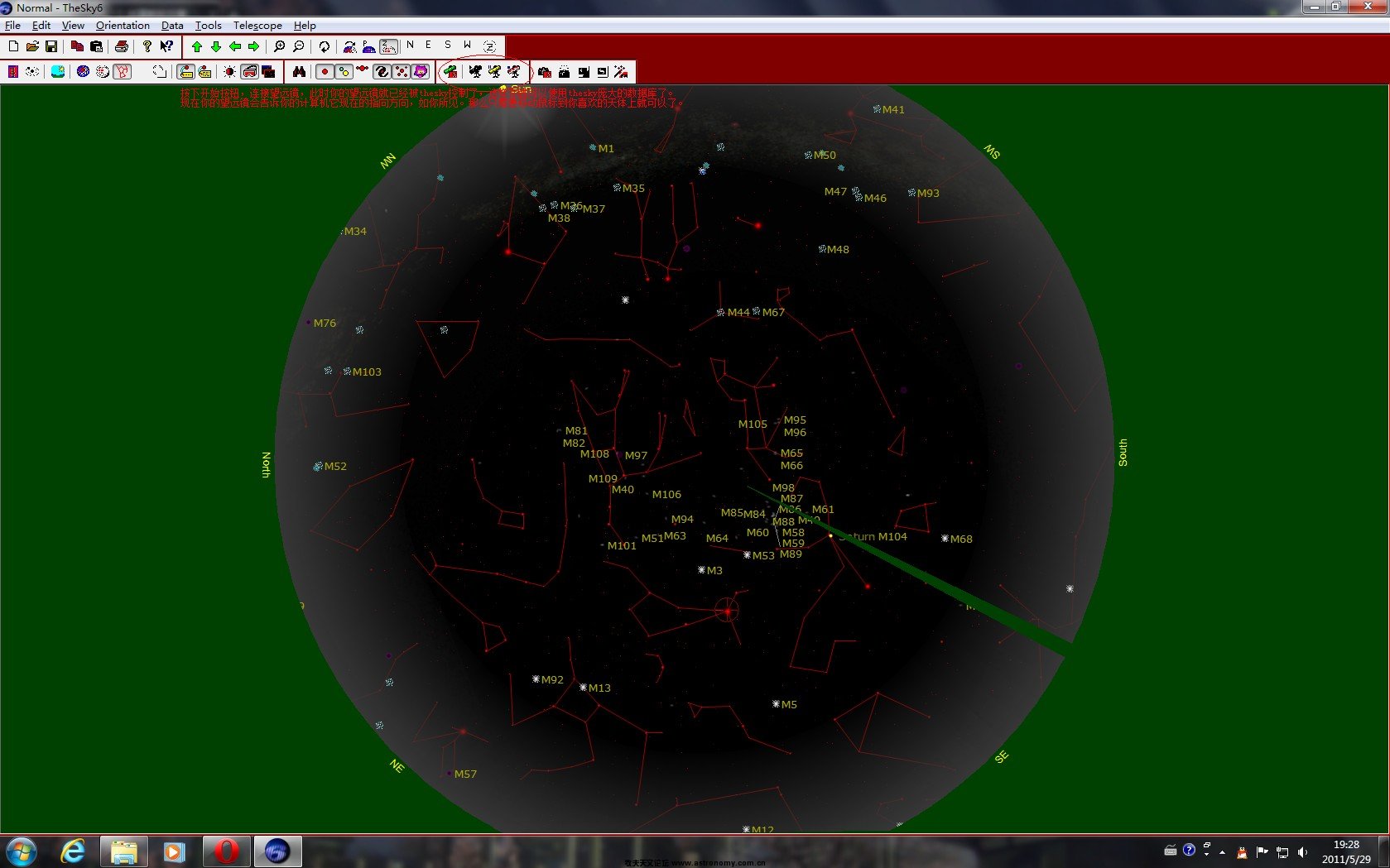Move the view down with green arrow
This screenshot has height=868, width=1390.
(x=216, y=47)
